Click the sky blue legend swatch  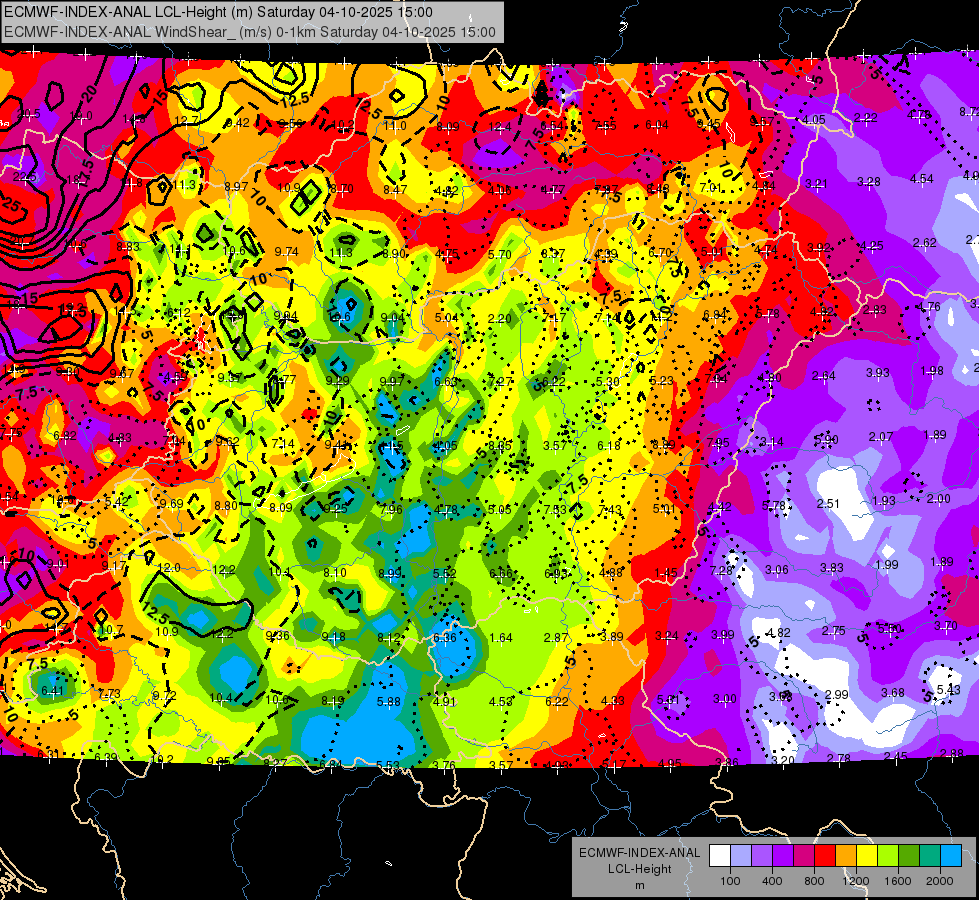pyautogui.click(x=950, y=856)
